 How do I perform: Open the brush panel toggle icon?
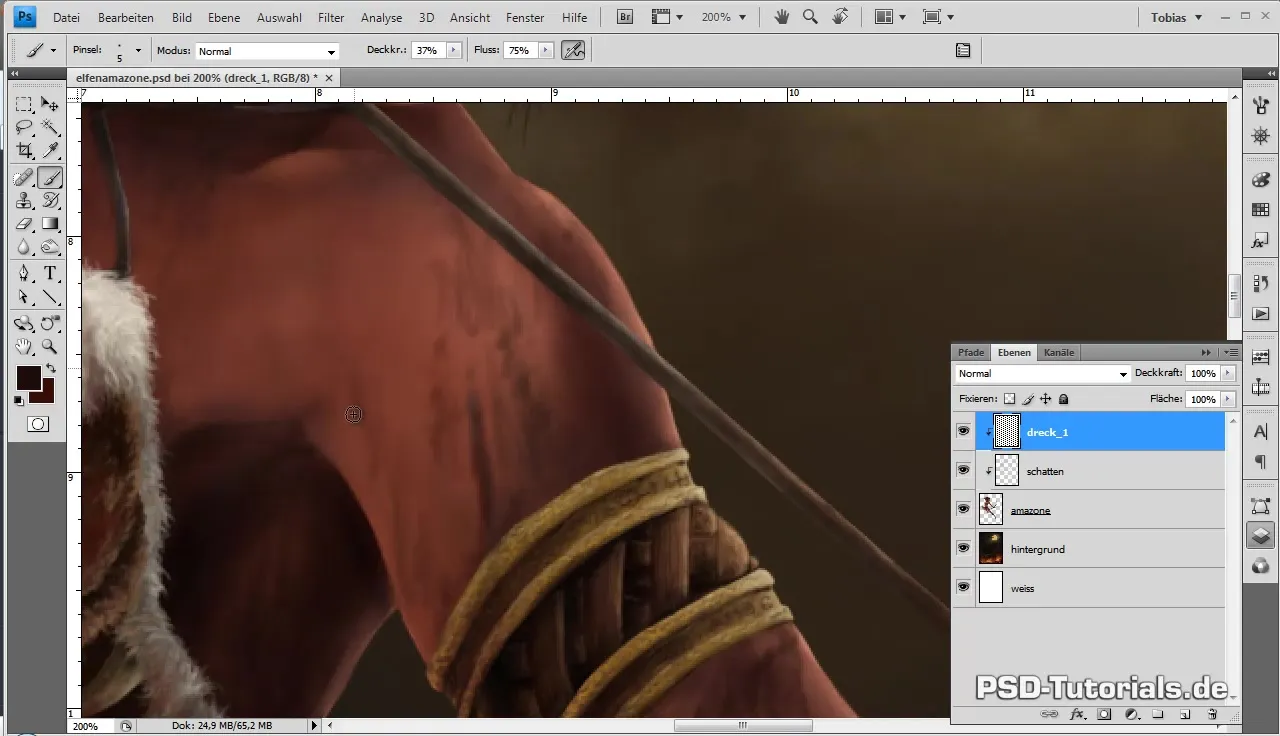pyautogui.click(x=963, y=50)
